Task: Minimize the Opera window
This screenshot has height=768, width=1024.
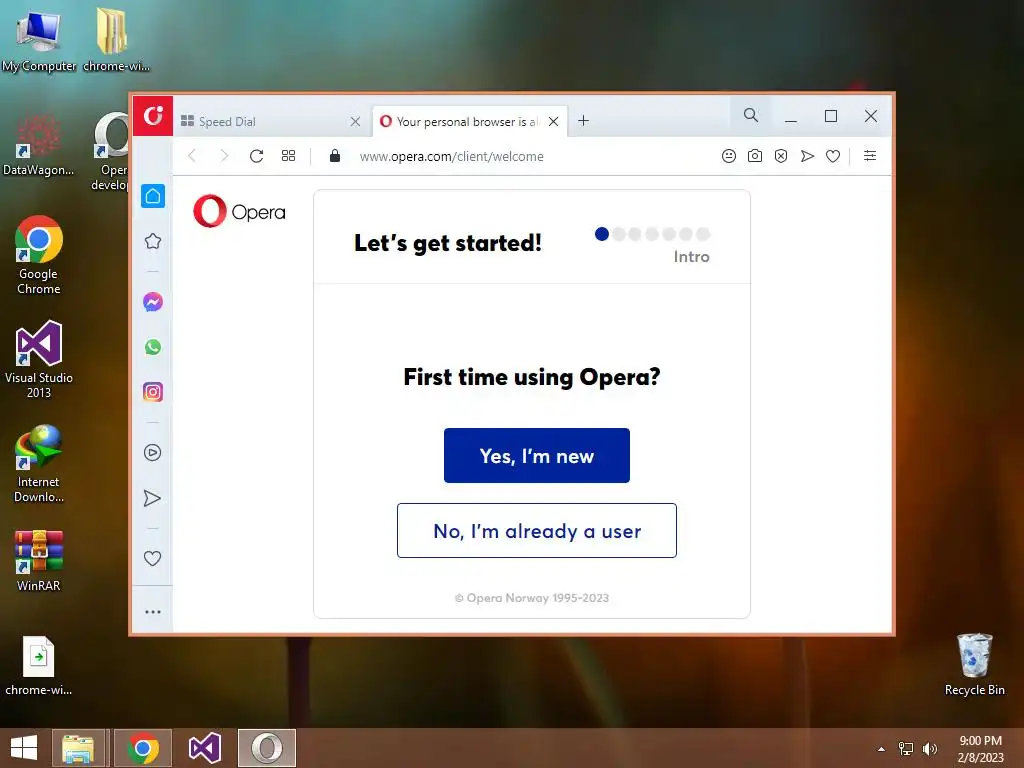Action: [791, 116]
